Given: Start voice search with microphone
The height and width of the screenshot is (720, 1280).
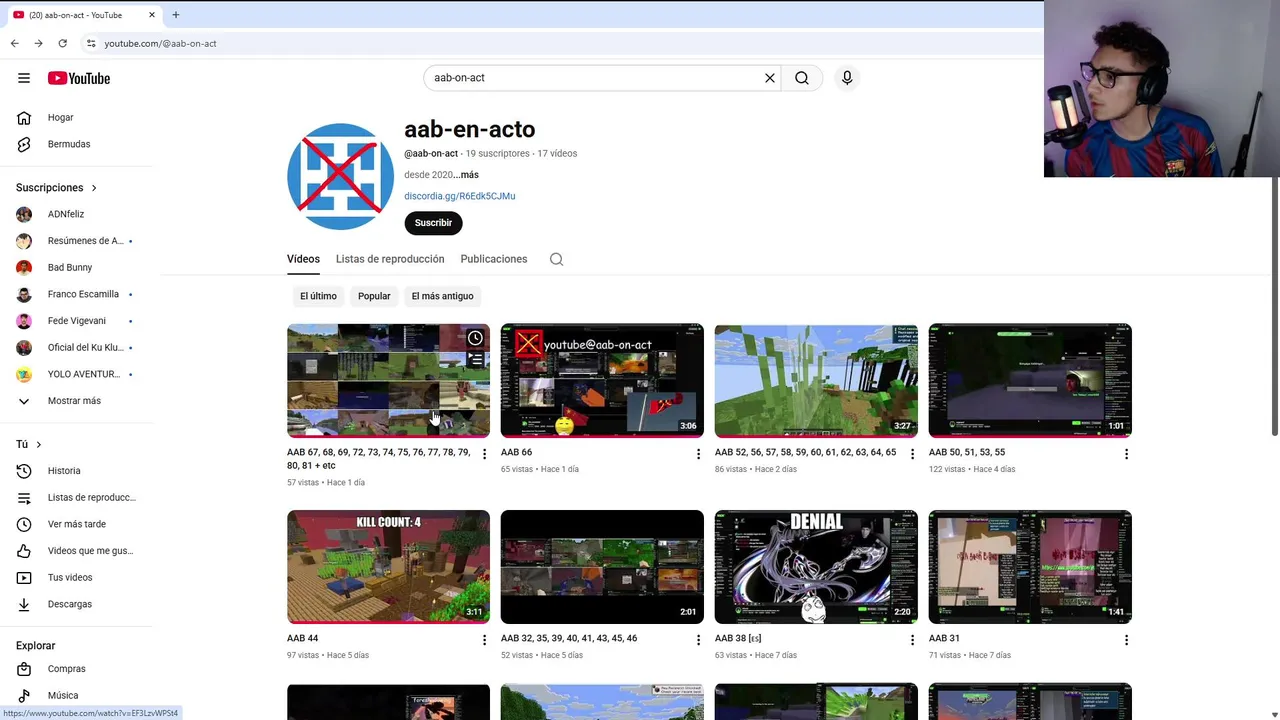Looking at the screenshot, I should coord(847,78).
